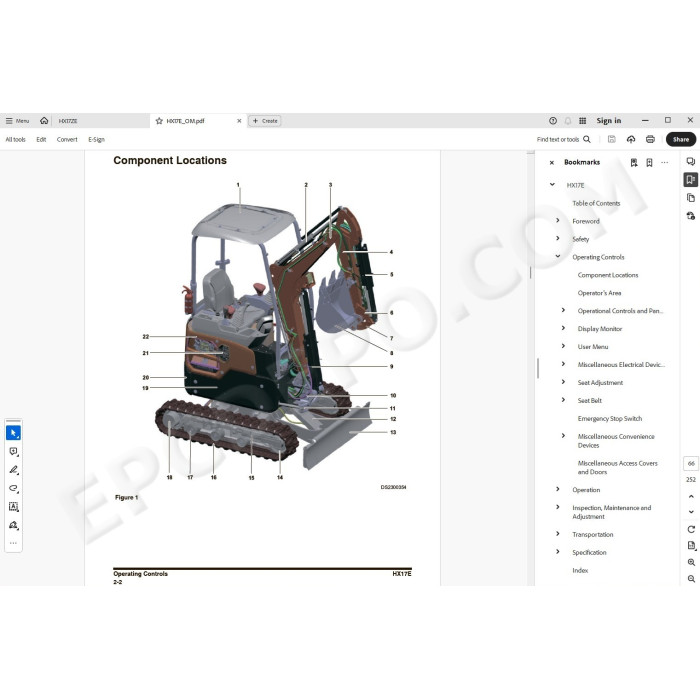Click the Save file icon
The height and width of the screenshot is (700, 700).
612,139
